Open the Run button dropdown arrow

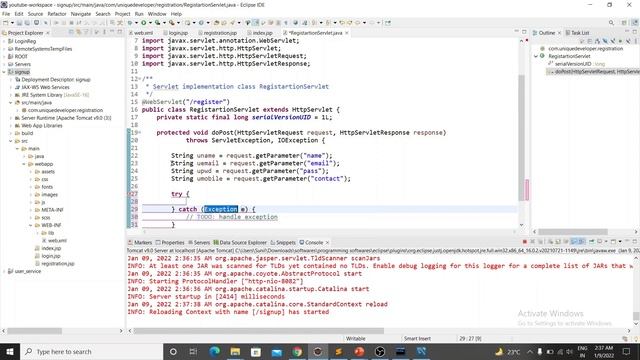point(150,23)
